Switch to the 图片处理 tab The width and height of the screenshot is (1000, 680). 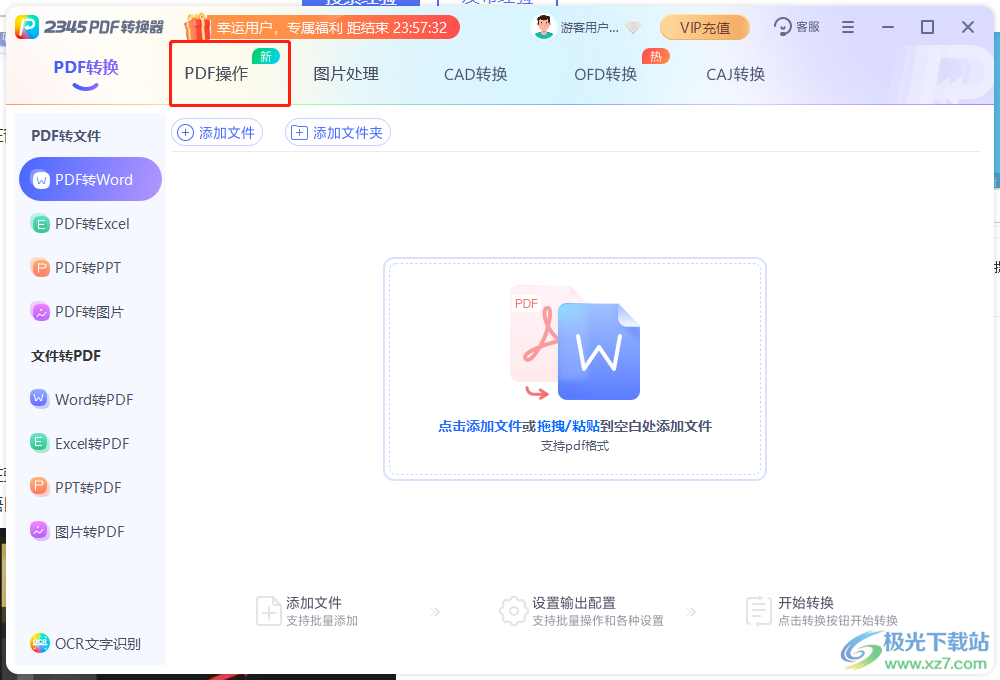pyautogui.click(x=346, y=74)
